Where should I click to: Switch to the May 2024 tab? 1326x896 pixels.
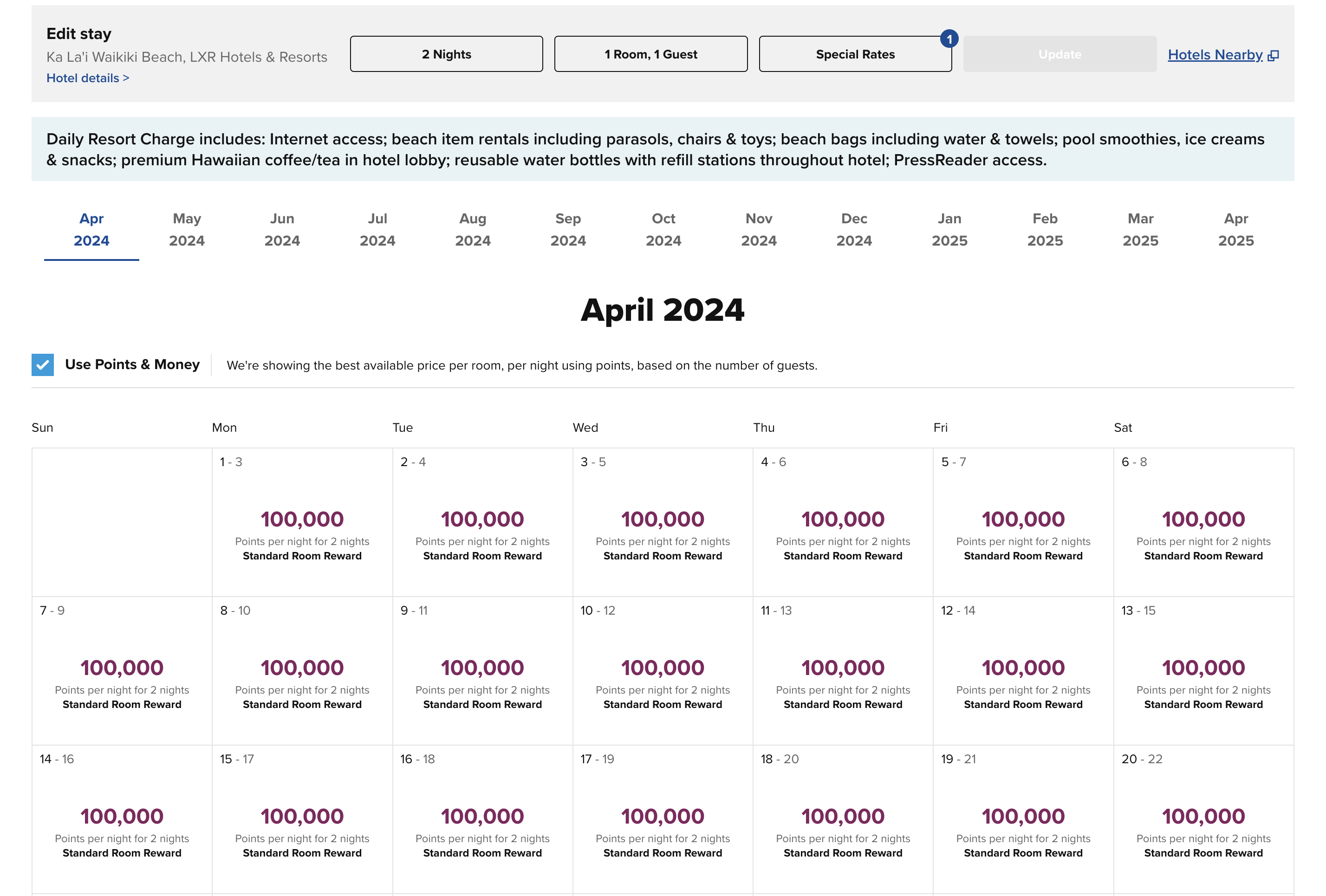coord(187,229)
